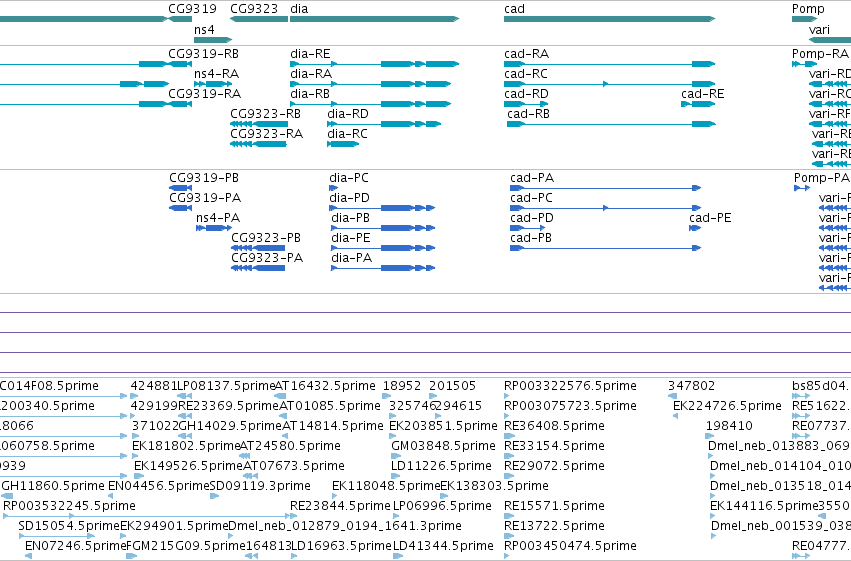This screenshot has height=561, width=851.
Task: Open EST GH11860.5prime
Action: [x=53, y=486]
